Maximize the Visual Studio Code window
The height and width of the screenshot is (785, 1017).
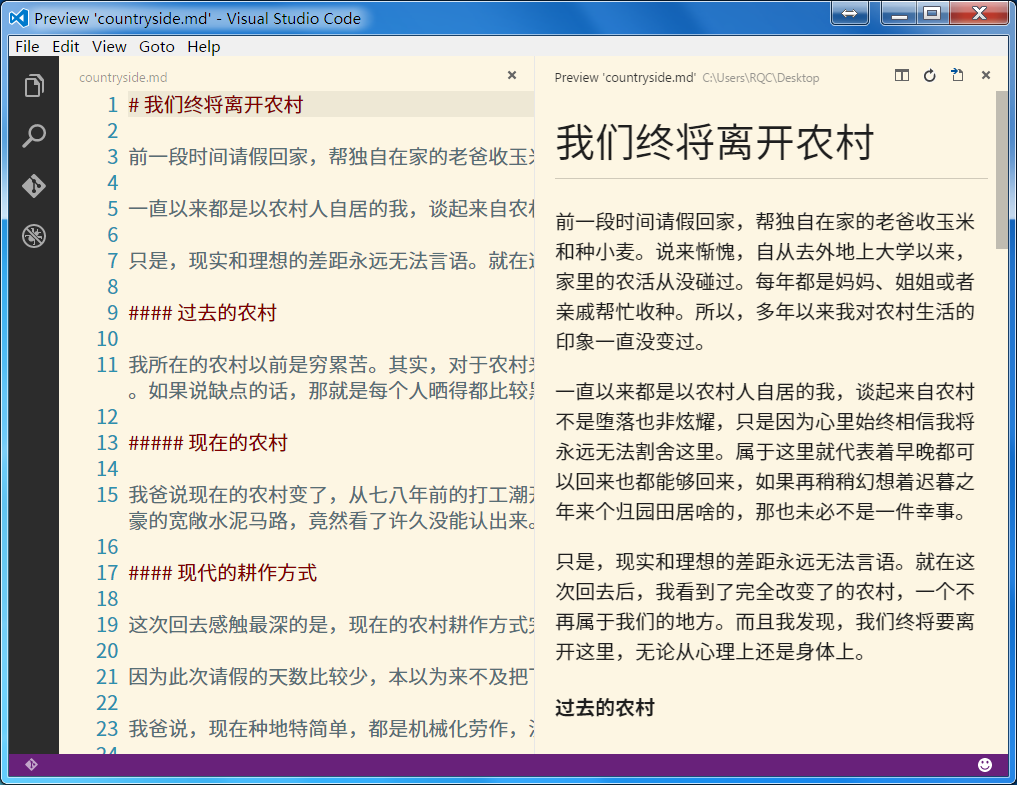click(x=932, y=13)
